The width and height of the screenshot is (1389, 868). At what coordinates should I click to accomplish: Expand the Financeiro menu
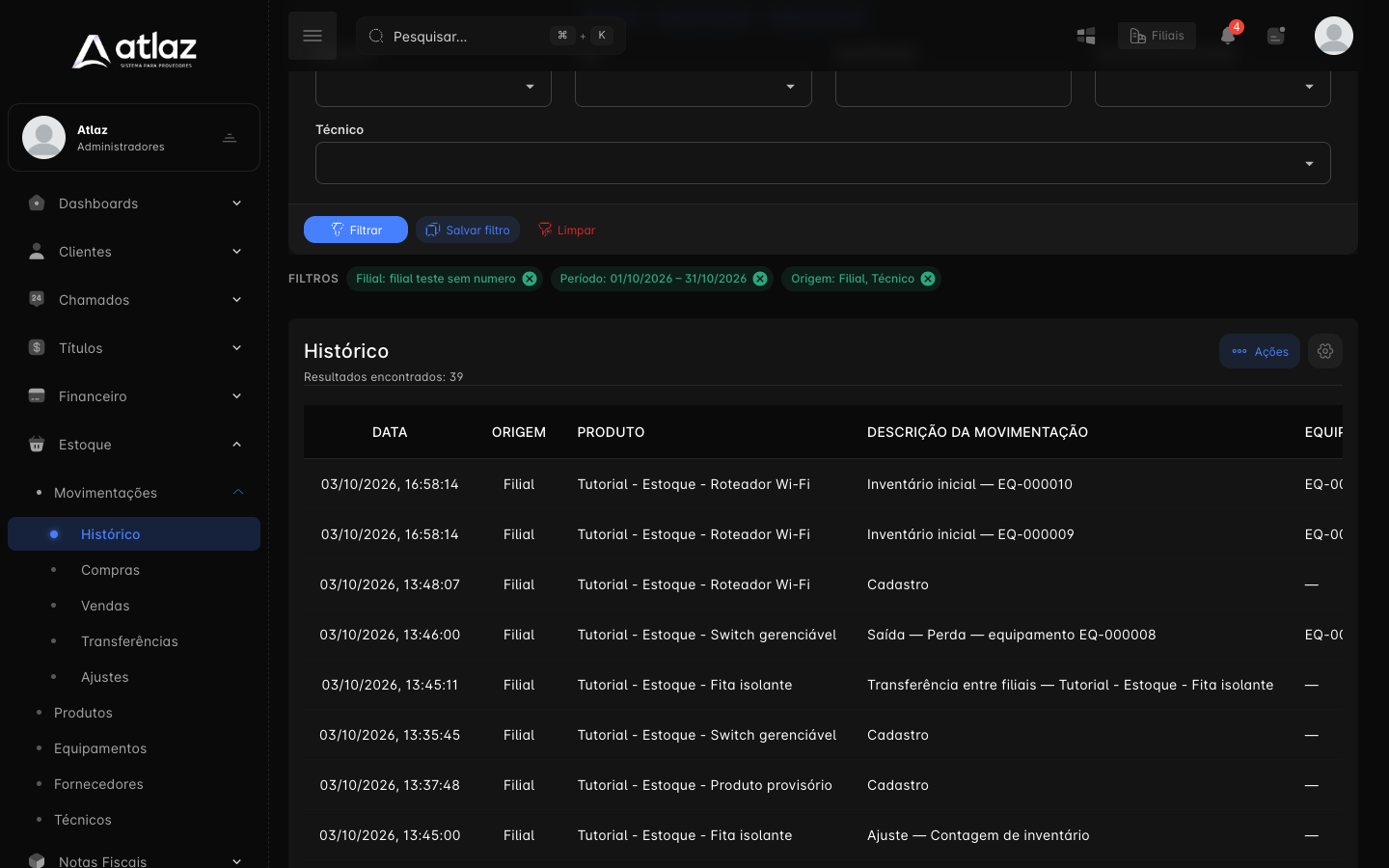[x=134, y=396]
